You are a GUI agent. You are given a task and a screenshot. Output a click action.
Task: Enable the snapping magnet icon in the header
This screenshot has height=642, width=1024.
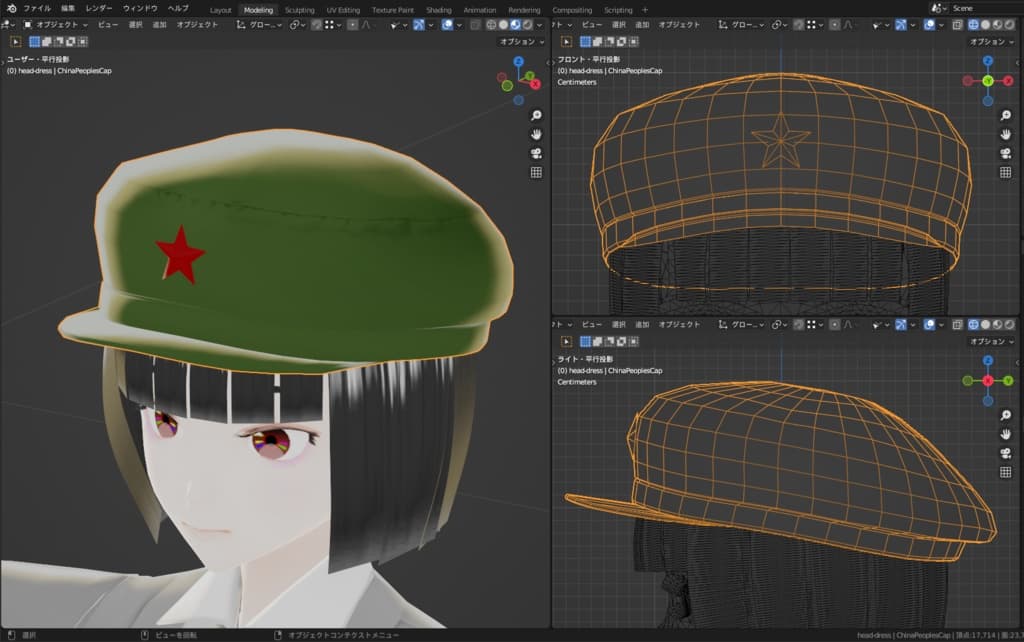point(315,24)
